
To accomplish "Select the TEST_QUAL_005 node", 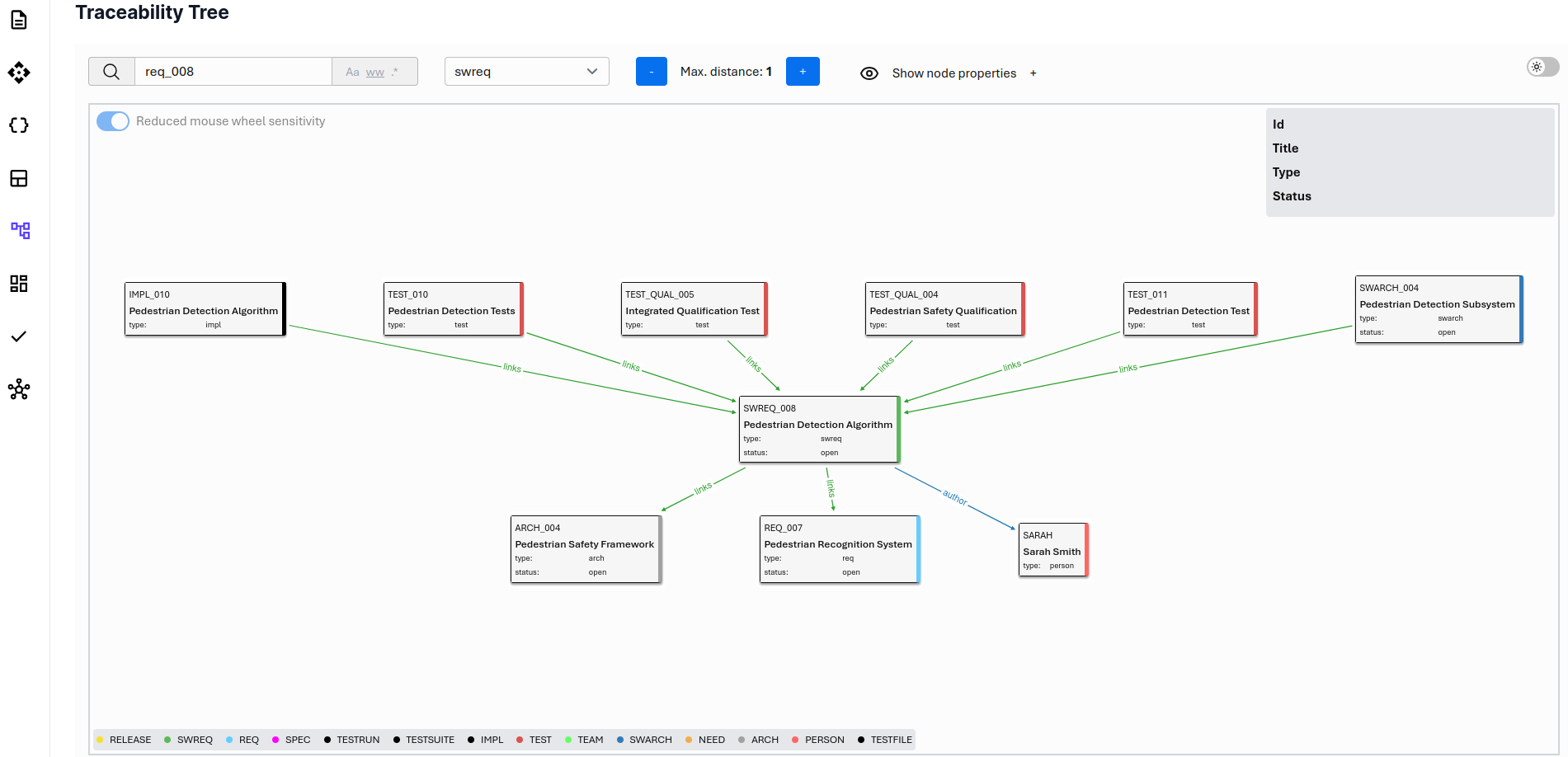I will tap(695, 309).
